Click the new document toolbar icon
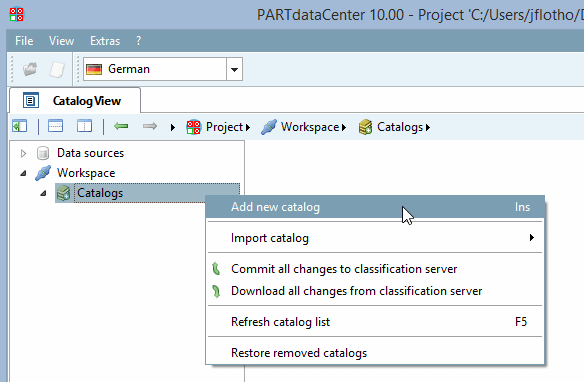 (57, 69)
